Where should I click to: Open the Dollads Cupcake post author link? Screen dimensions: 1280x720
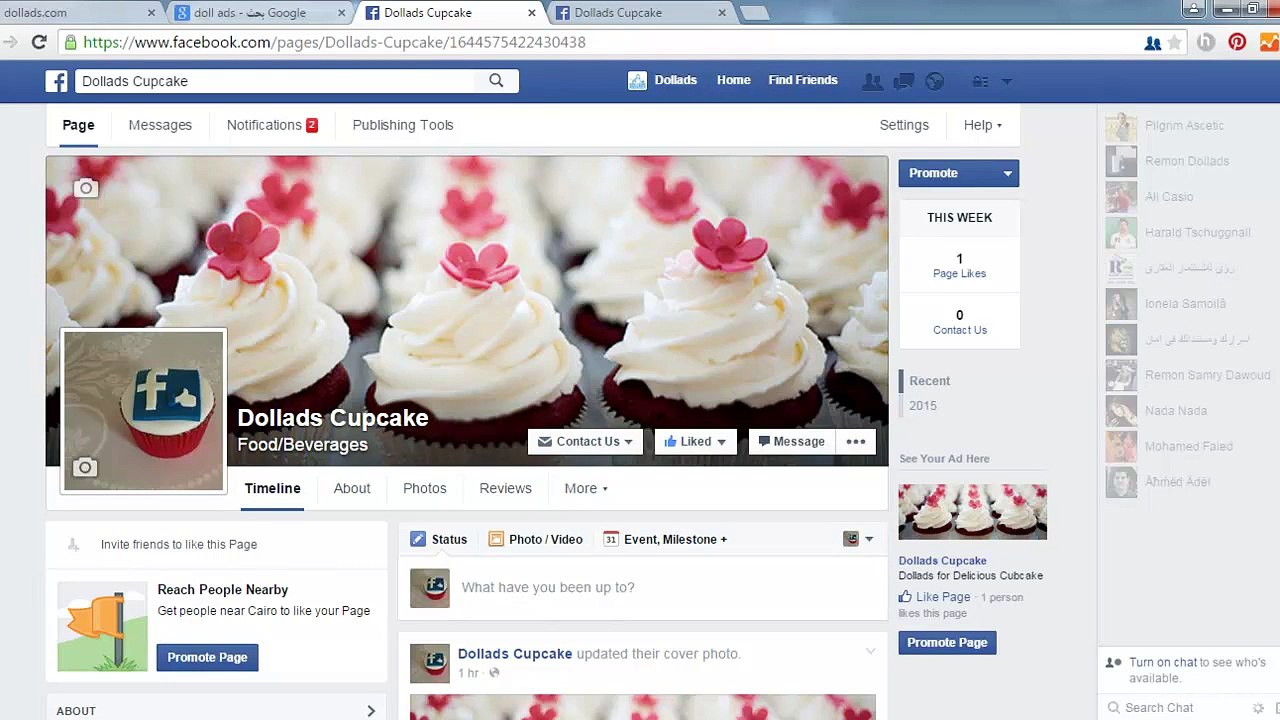coord(515,653)
